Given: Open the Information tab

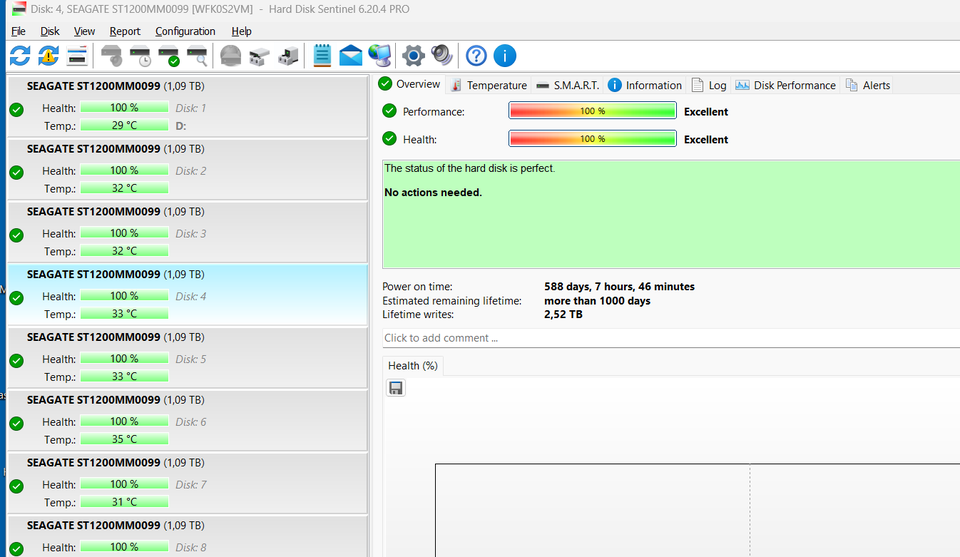Looking at the screenshot, I should click(645, 85).
